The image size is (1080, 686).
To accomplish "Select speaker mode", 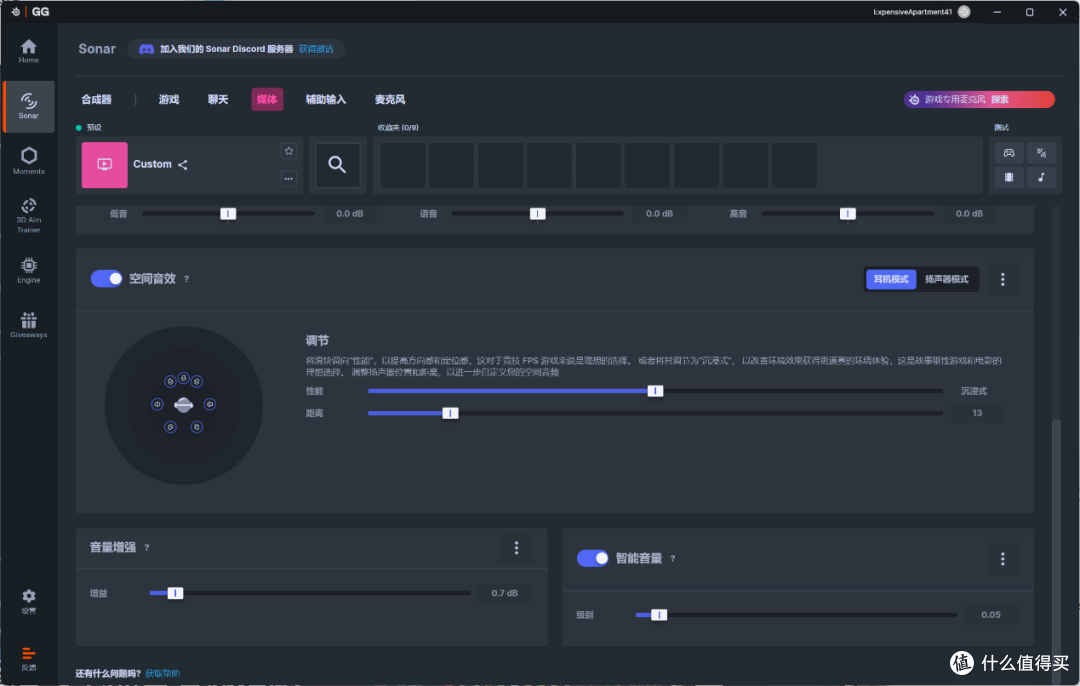I will click(946, 279).
